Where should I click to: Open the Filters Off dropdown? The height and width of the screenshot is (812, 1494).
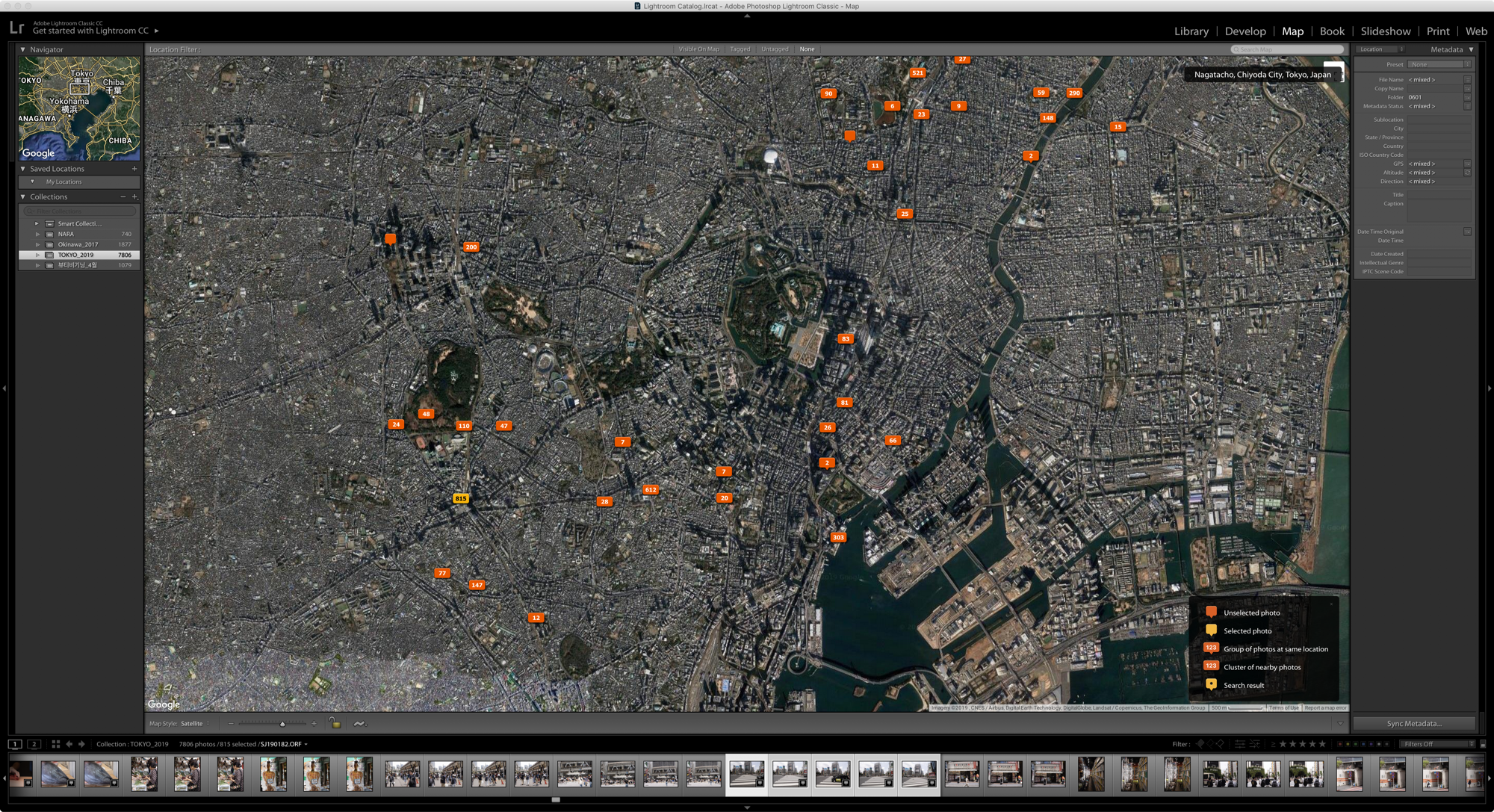[1437, 744]
